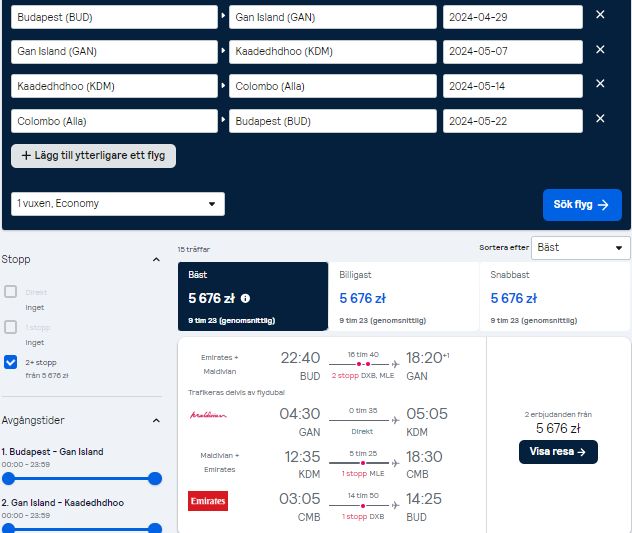Screen dimensions: 632x533
Task: Select the Snabbast results tab
Action: click(x=555, y=296)
